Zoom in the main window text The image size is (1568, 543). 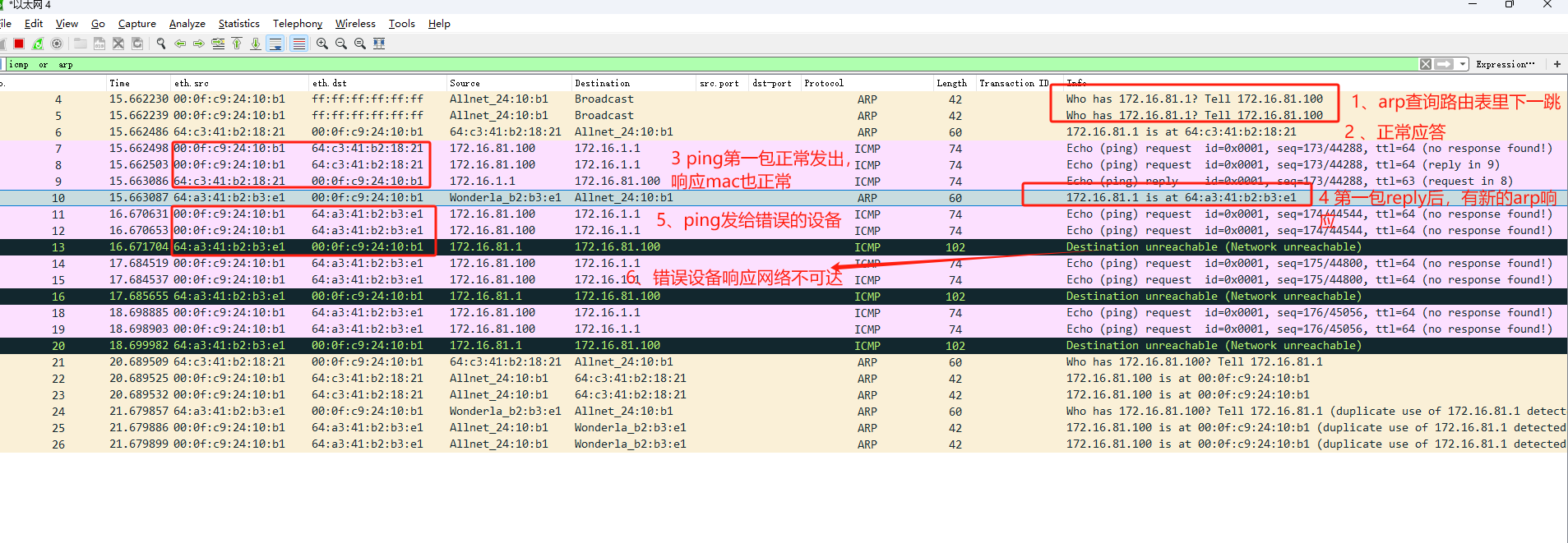[322, 44]
